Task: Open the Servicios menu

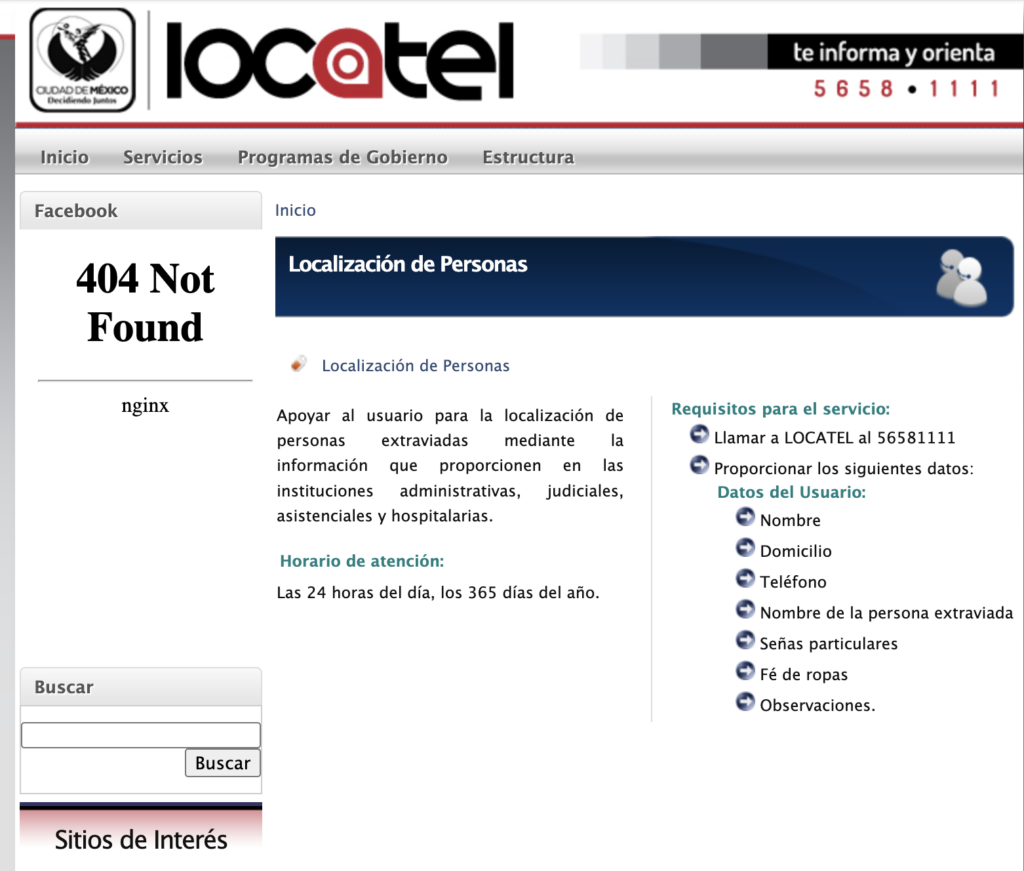Action: point(162,157)
